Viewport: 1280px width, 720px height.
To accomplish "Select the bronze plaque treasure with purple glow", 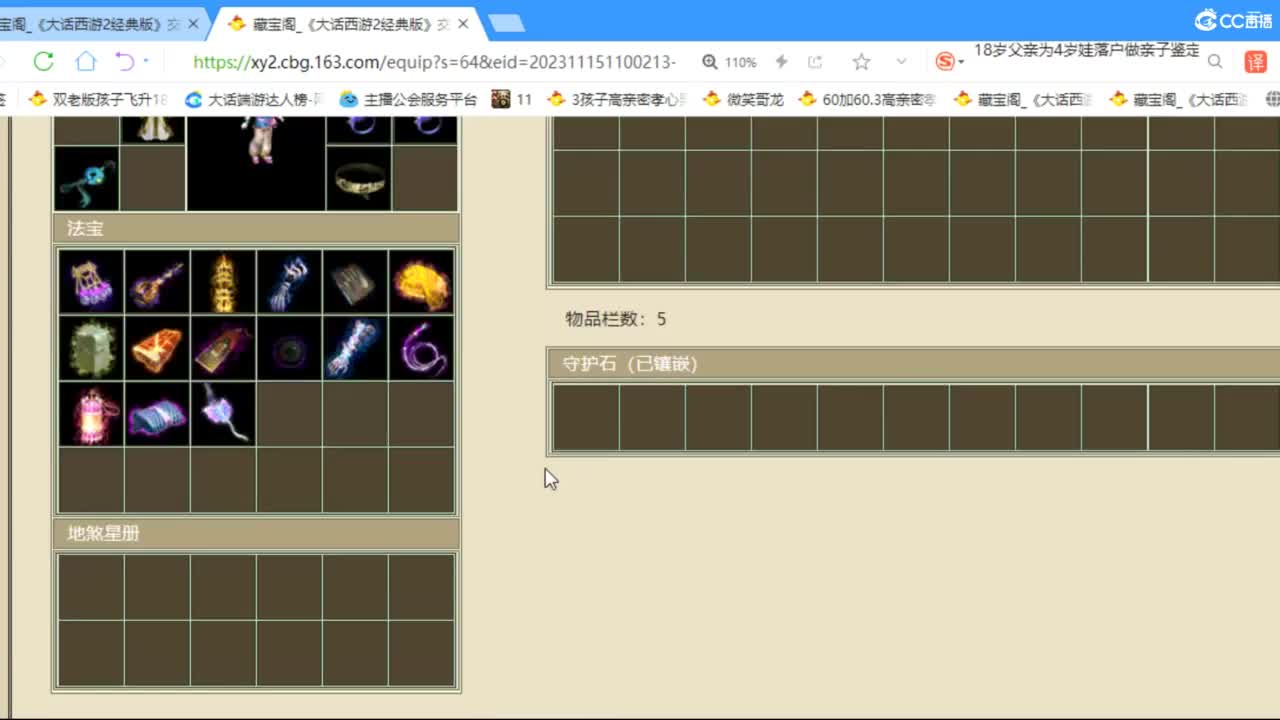I will [x=223, y=348].
